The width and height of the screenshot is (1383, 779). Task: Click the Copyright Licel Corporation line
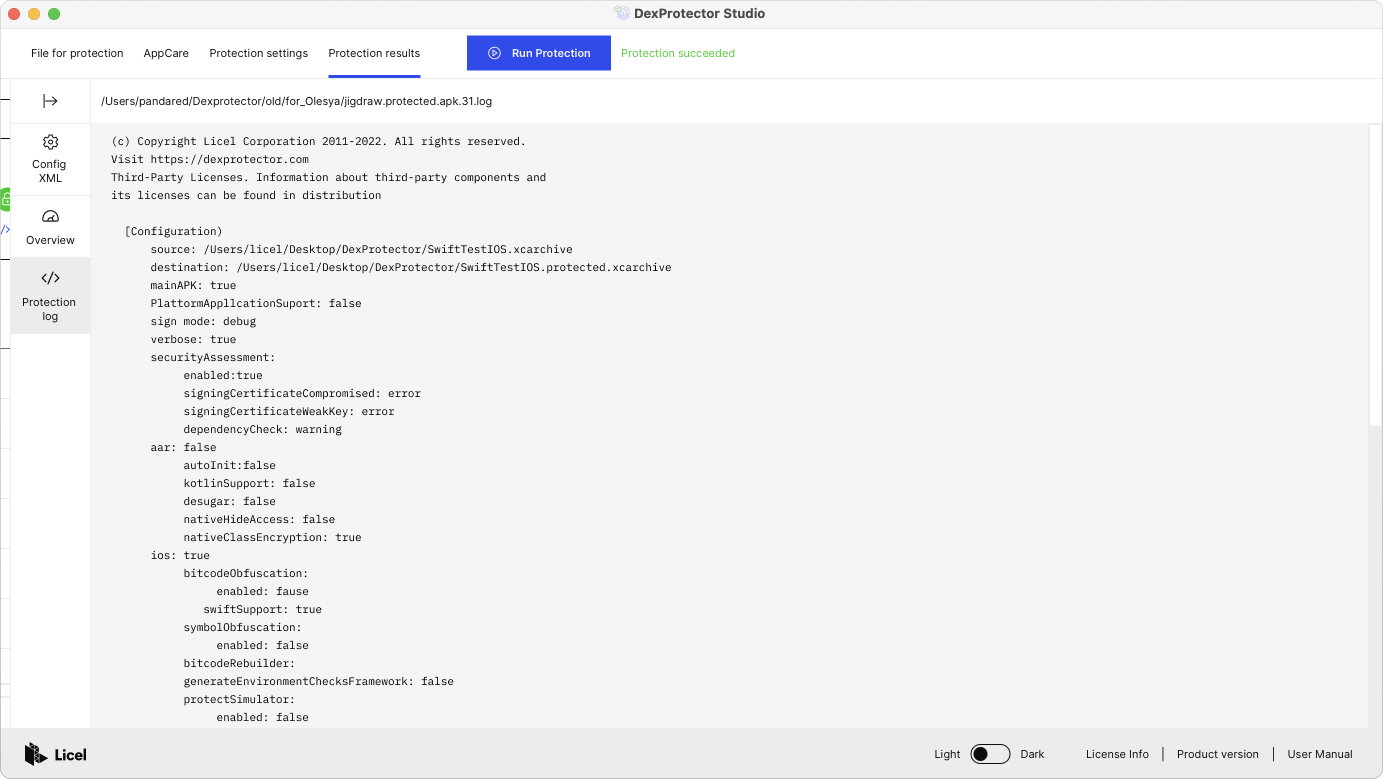[x=318, y=141]
